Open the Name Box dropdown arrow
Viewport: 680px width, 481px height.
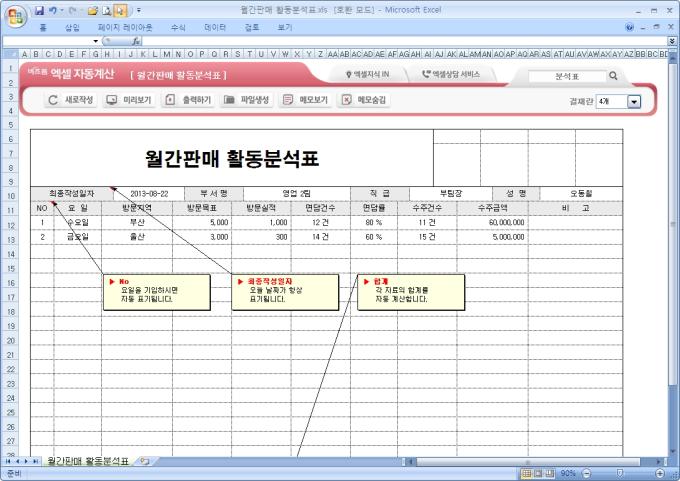click(x=95, y=41)
